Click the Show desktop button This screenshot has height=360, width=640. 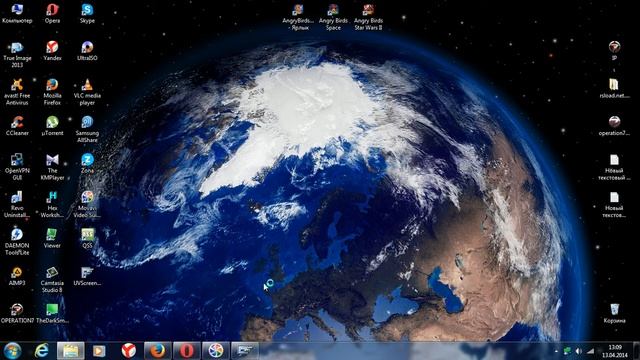point(636,351)
